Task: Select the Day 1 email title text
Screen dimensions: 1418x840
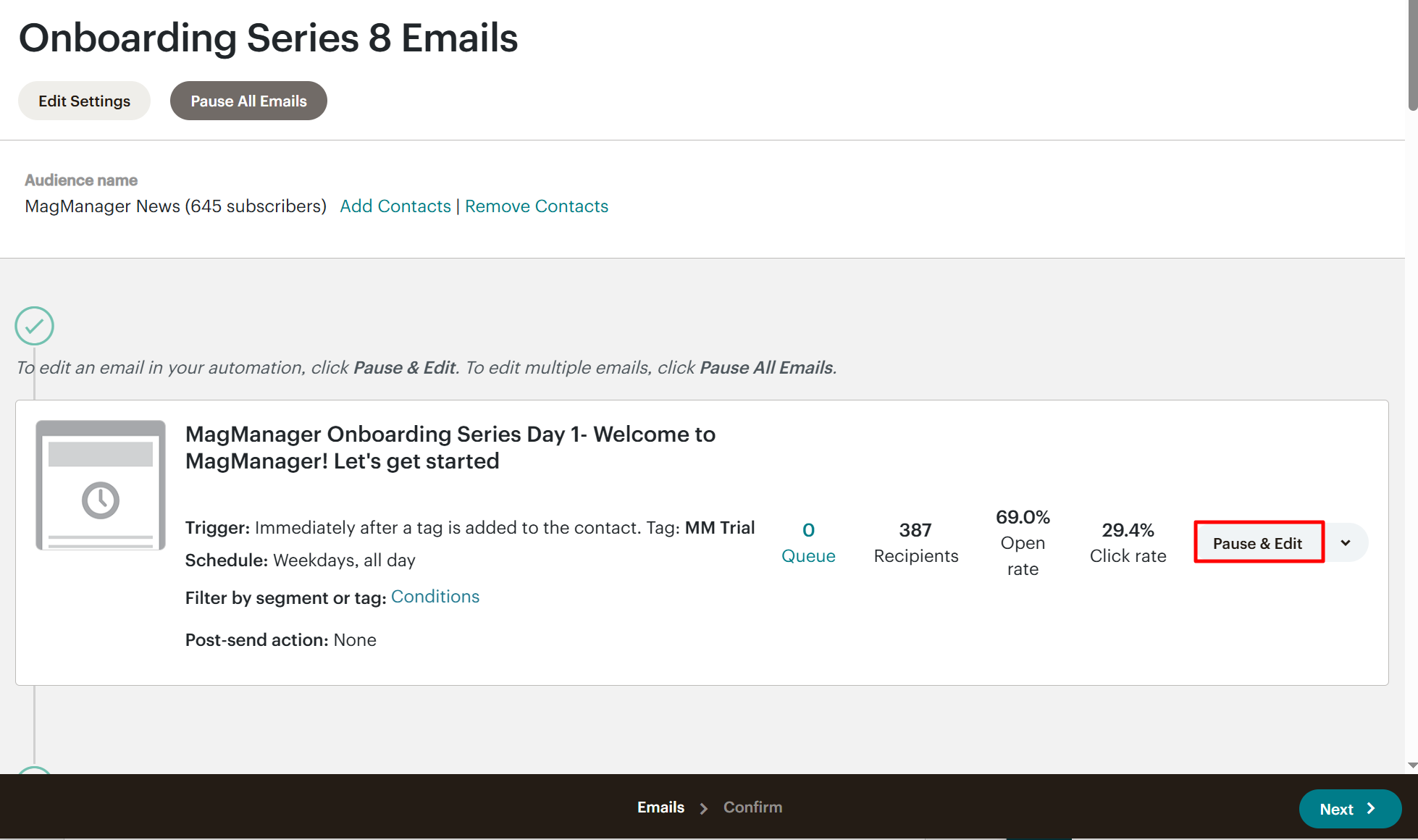Action: [450, 448]
